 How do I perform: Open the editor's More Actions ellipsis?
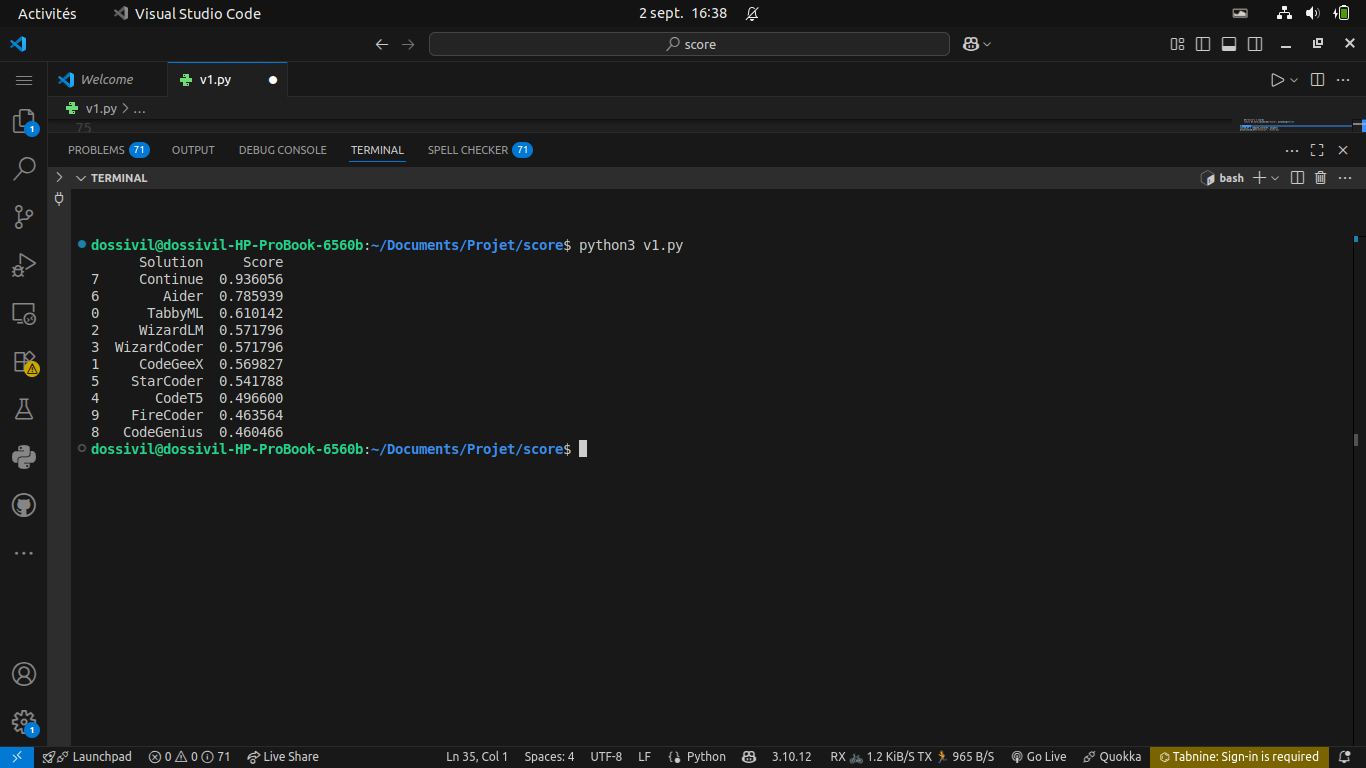click(1344, 80)
